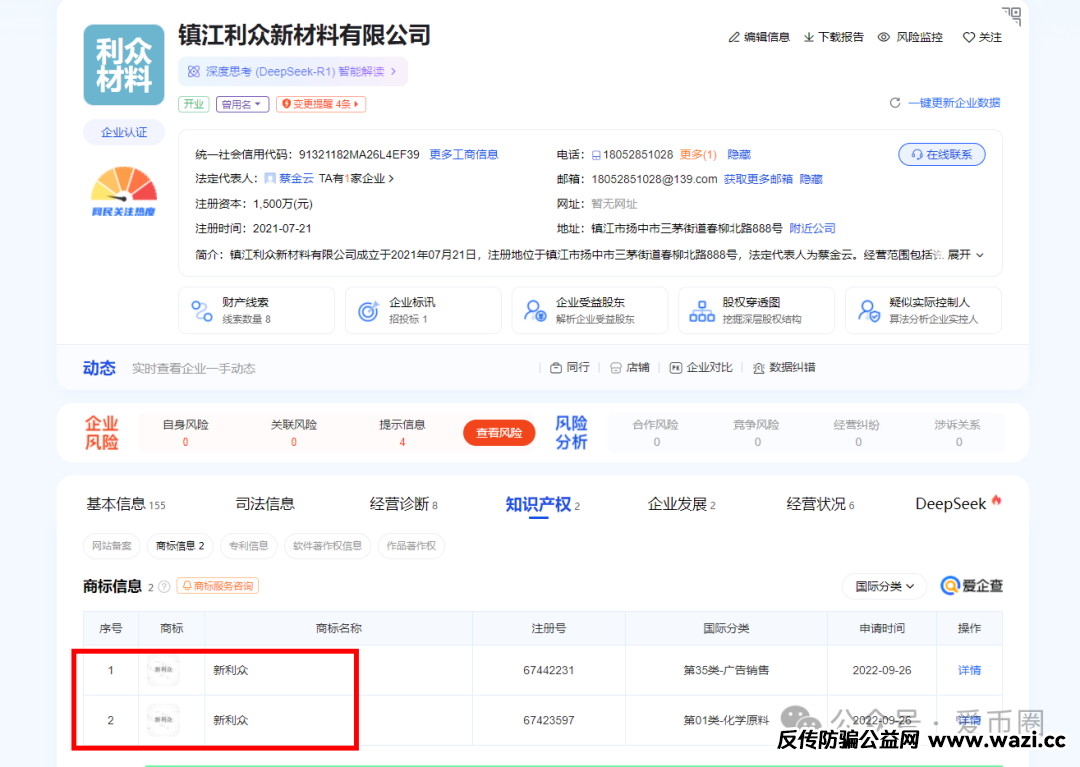The height and width of the screenshot is (767, 1080).
Task: Switch to the 经营状况 tab
Action: pyautogui.click(x=820, y=504)
